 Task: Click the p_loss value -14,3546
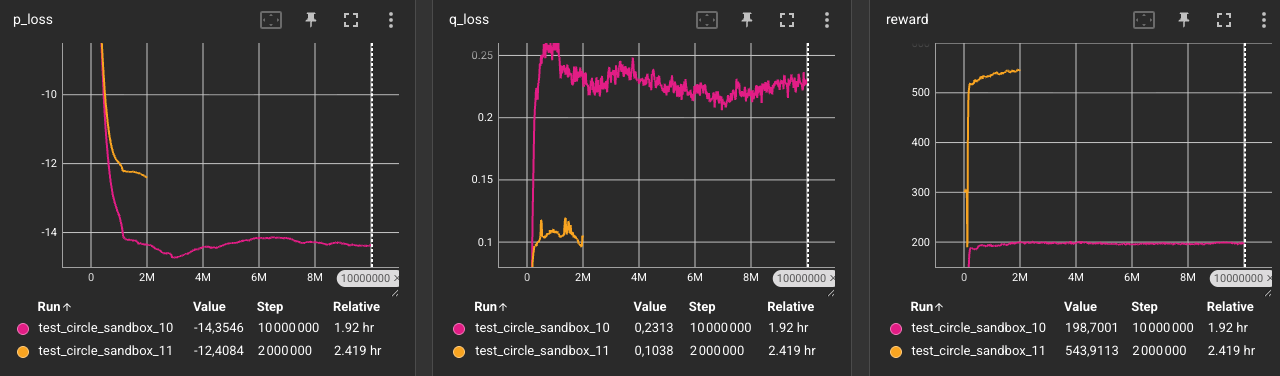tap(219, 328)
